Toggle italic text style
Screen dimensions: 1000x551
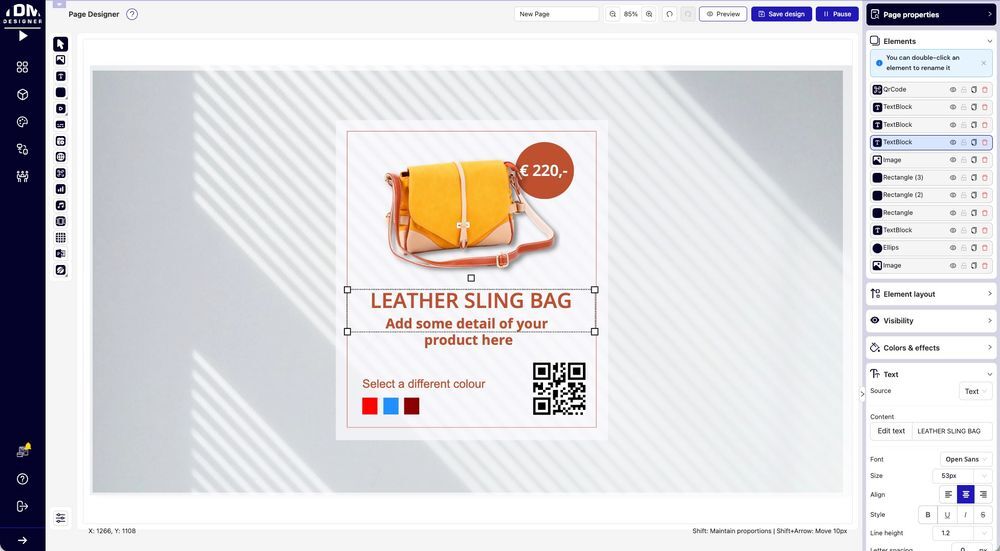tap(965, 515)
